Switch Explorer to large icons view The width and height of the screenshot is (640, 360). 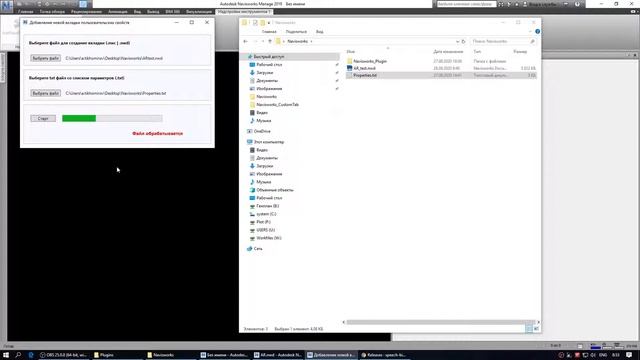[536, 329]
